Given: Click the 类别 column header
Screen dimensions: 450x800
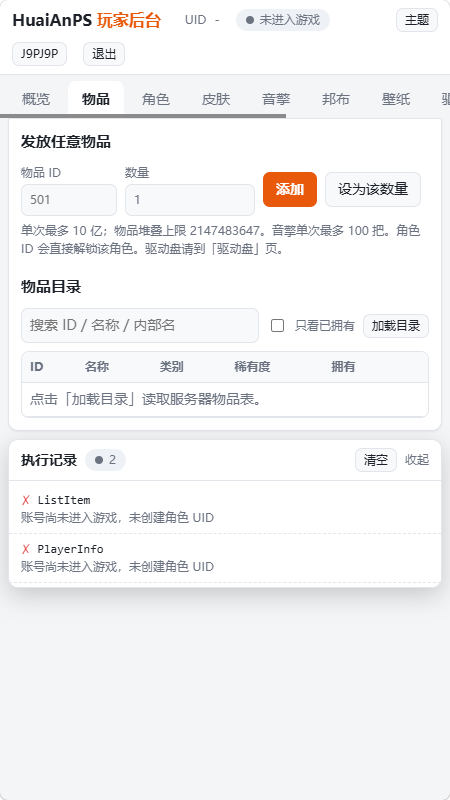Looking at the screenshot, I should pyautogui.click(x=171, y=367).
